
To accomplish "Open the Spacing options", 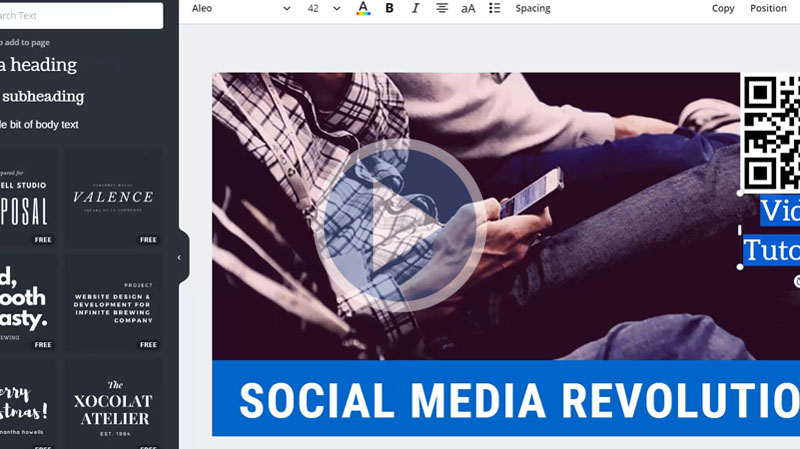I will click(533, 8).
